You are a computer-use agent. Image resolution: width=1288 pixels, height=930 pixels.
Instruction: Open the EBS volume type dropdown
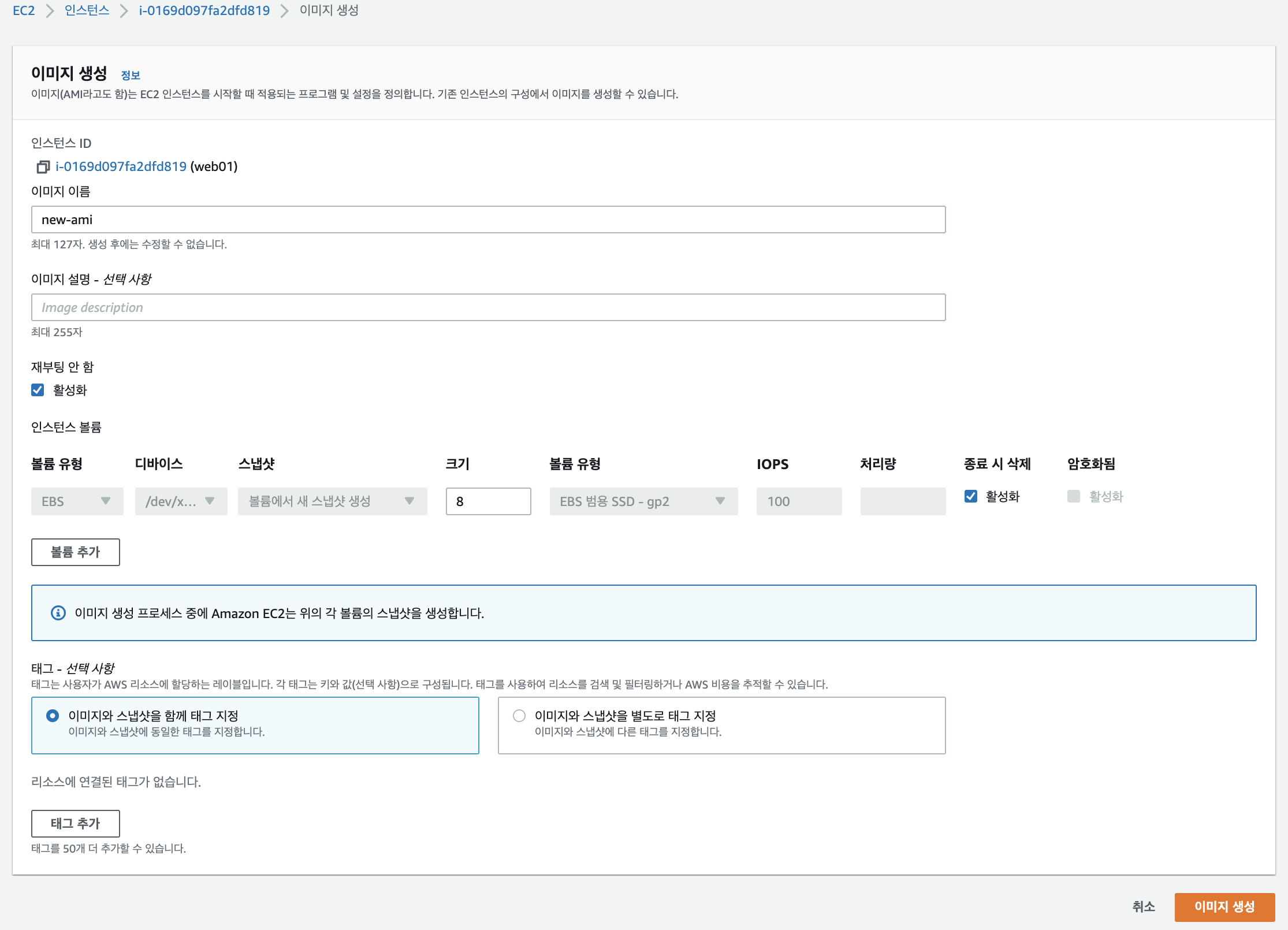pyautogui.click(x=77, y=501)
